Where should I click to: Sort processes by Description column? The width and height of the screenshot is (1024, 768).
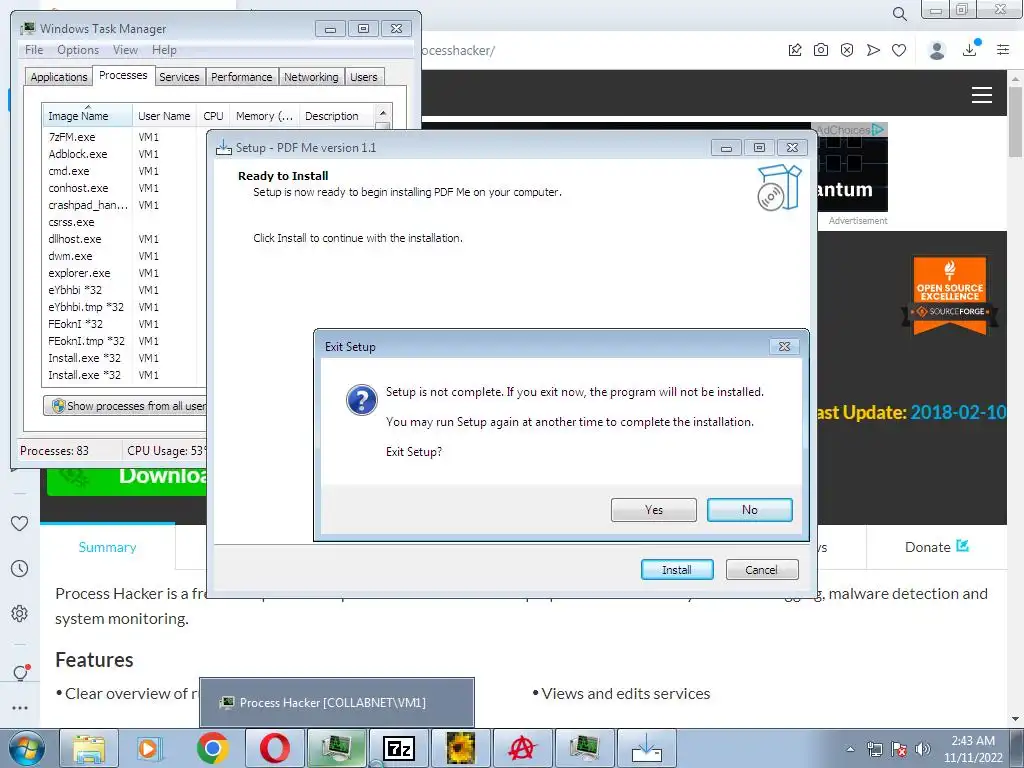(x=336, y=116)
